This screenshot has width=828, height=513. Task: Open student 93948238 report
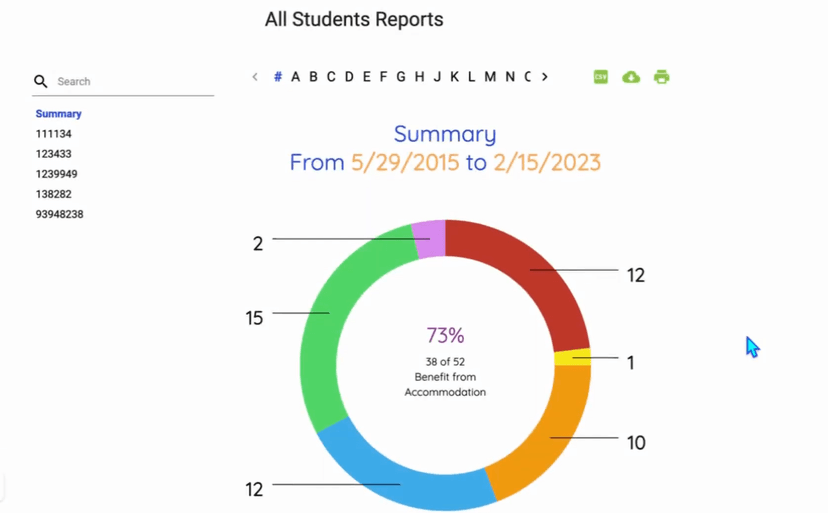point(60,214)
